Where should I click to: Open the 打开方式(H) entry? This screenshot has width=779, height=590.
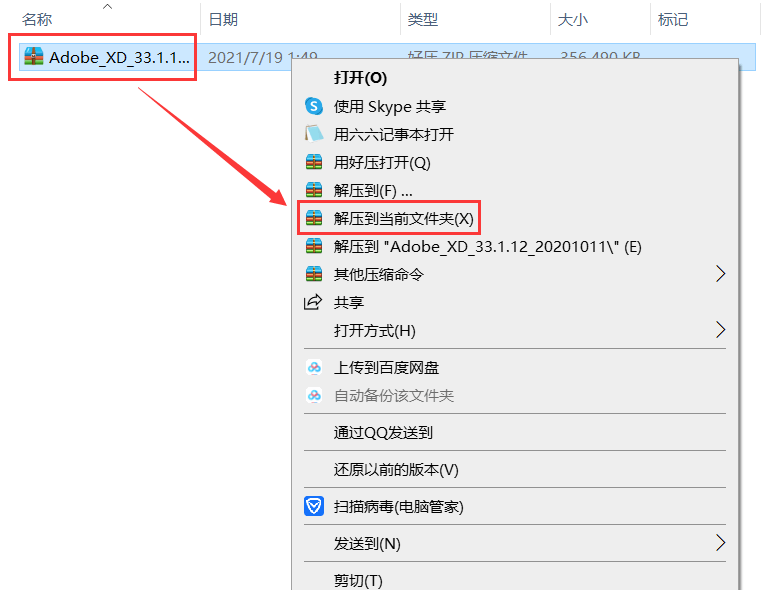point(375,330)
